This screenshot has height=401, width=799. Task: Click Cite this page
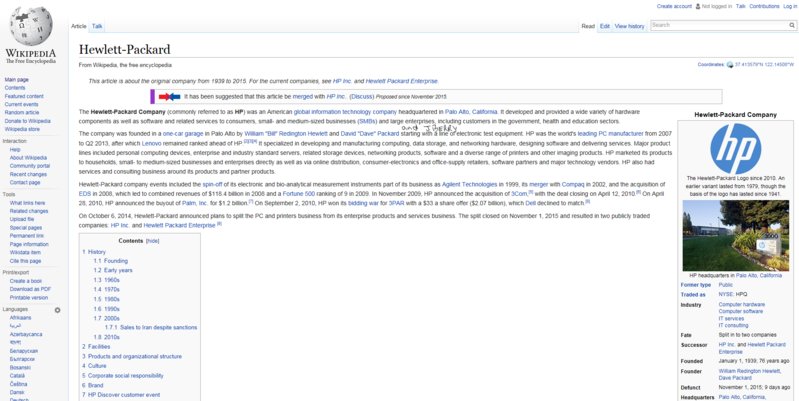pos(25,261)
